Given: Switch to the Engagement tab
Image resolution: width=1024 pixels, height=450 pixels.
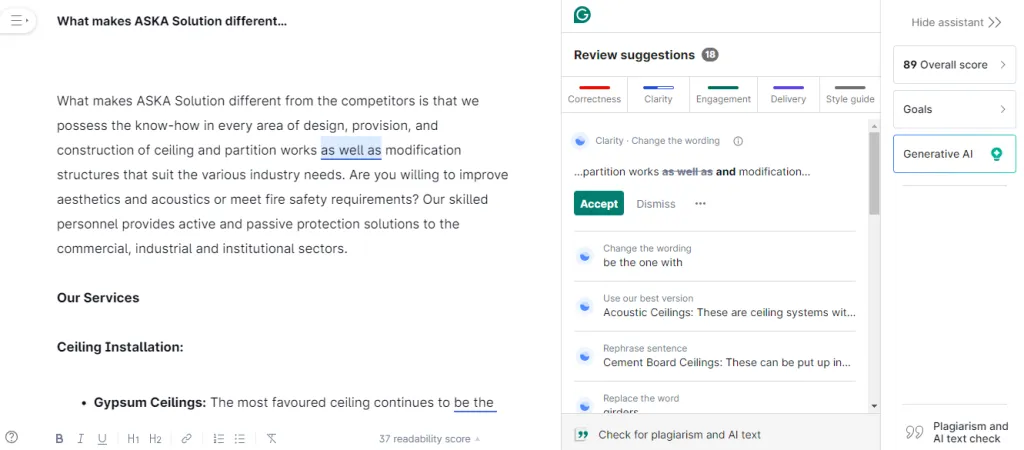Looking at the screenshot, I should click(723, 93).
